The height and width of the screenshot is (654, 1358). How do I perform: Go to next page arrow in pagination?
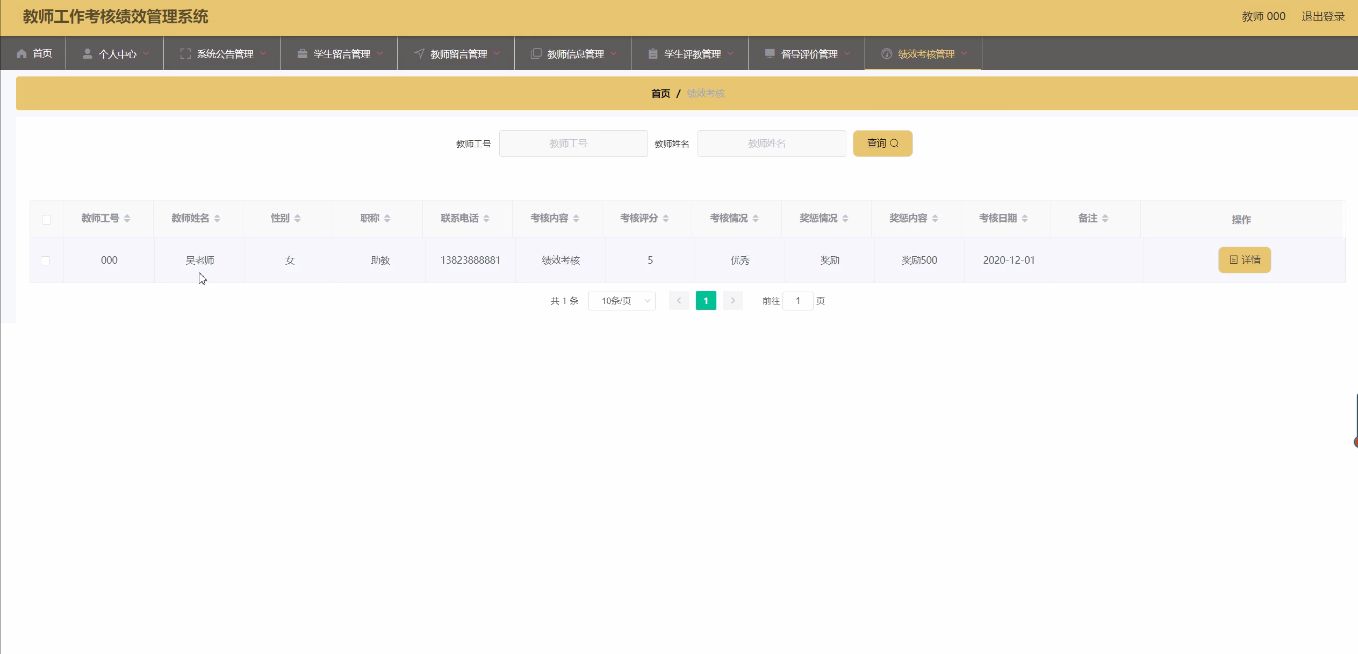(x=733, y=301)
